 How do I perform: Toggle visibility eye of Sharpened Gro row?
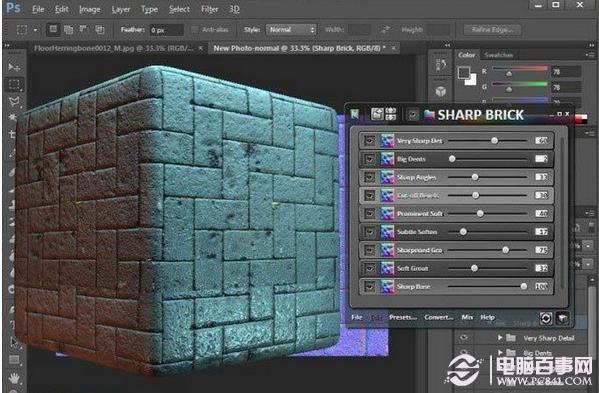[x=369, y=250]
